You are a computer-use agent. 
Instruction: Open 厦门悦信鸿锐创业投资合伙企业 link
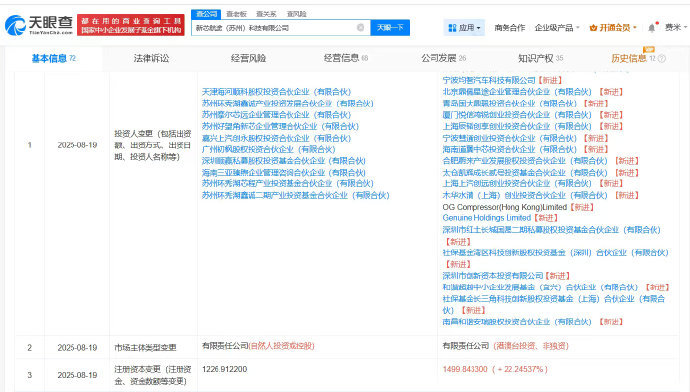pos(517,115)
